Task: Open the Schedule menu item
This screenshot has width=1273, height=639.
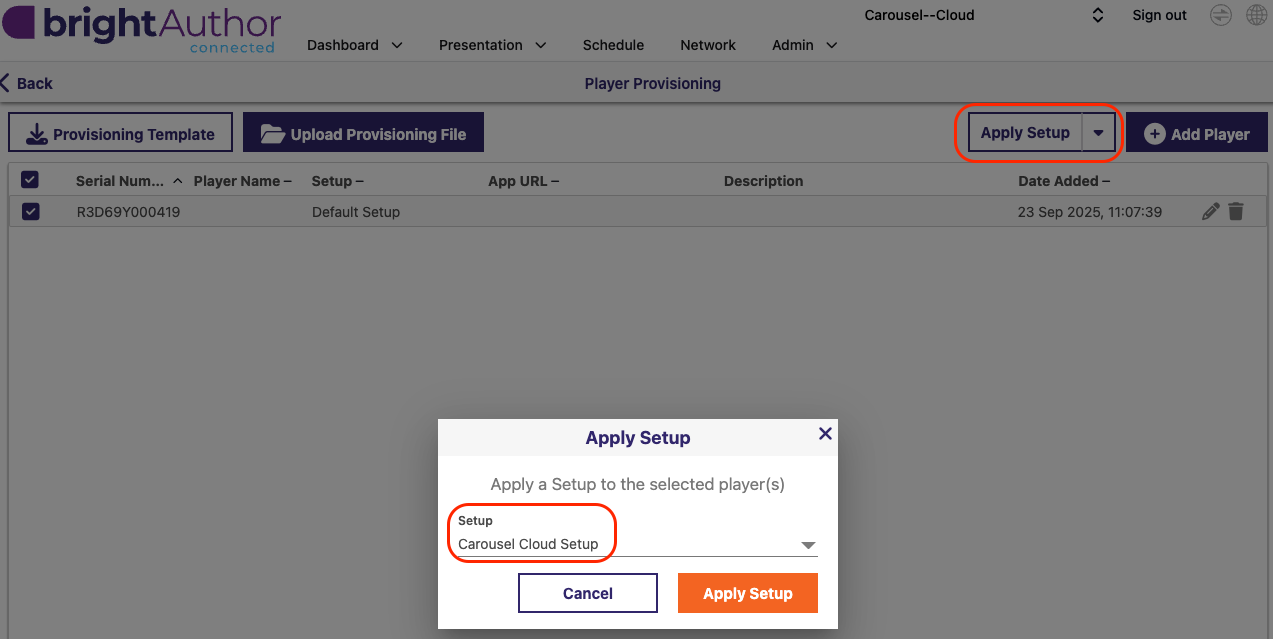Action: pos(613,45)
